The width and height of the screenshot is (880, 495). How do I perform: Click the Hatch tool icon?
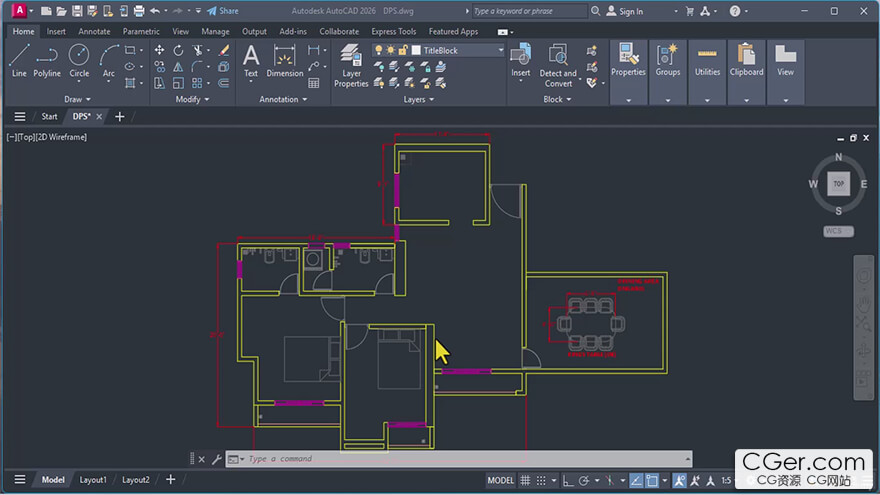[130, 83]
